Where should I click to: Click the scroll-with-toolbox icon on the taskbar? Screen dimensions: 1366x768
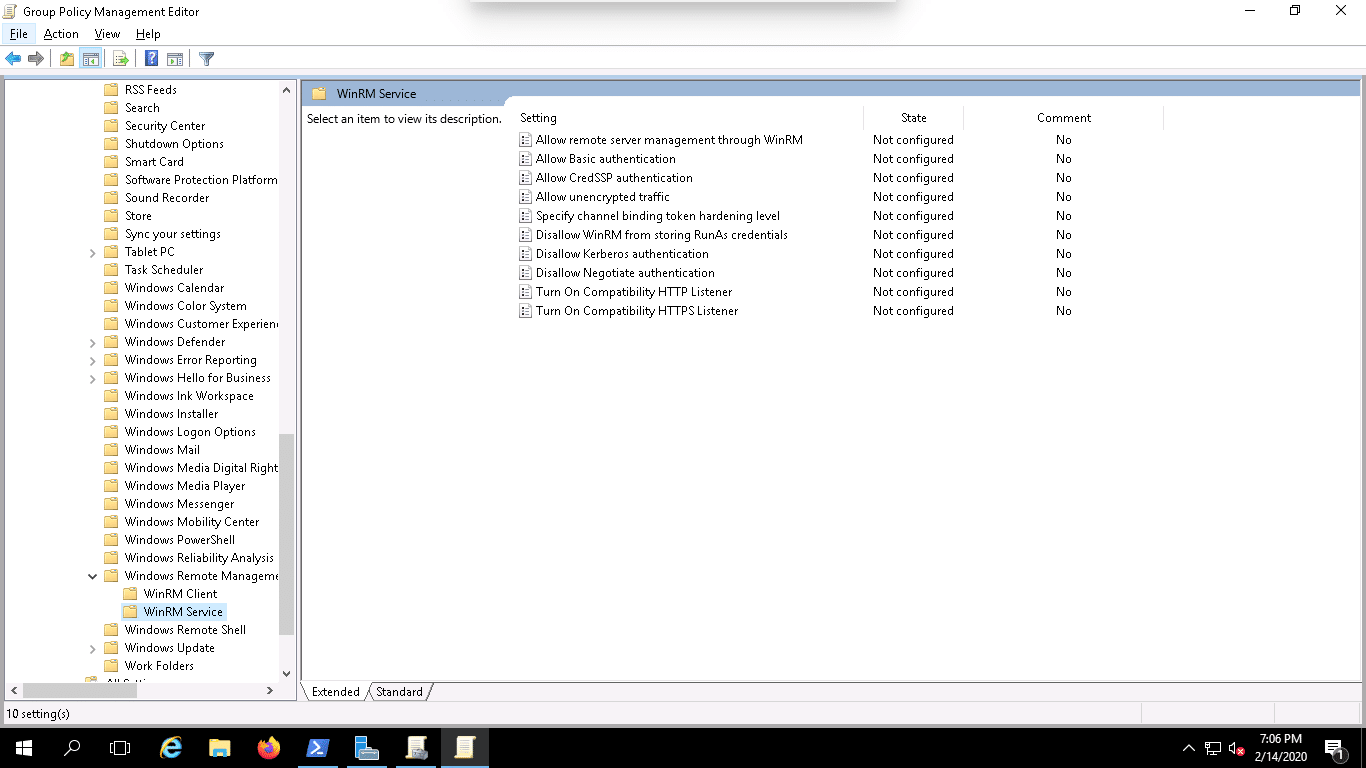(x=416, y=748)
